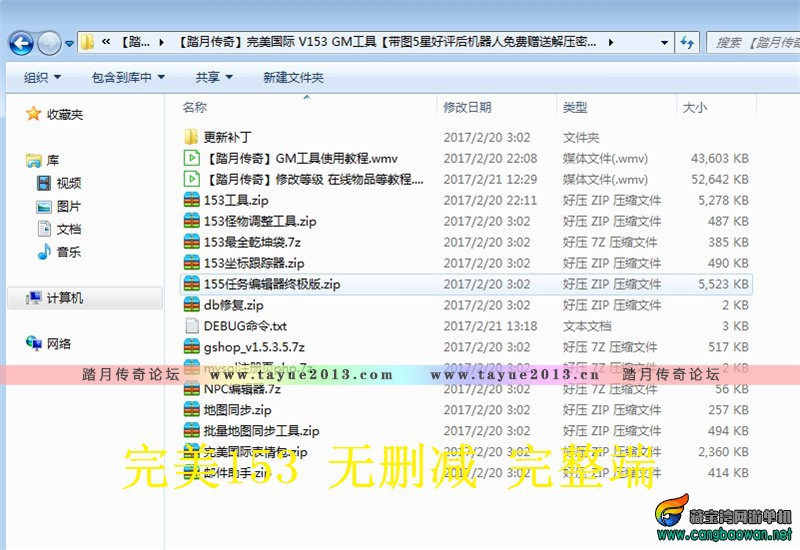Select 计算机 in the navigation pane
800x550 pixels.
(x=64, y=298)
